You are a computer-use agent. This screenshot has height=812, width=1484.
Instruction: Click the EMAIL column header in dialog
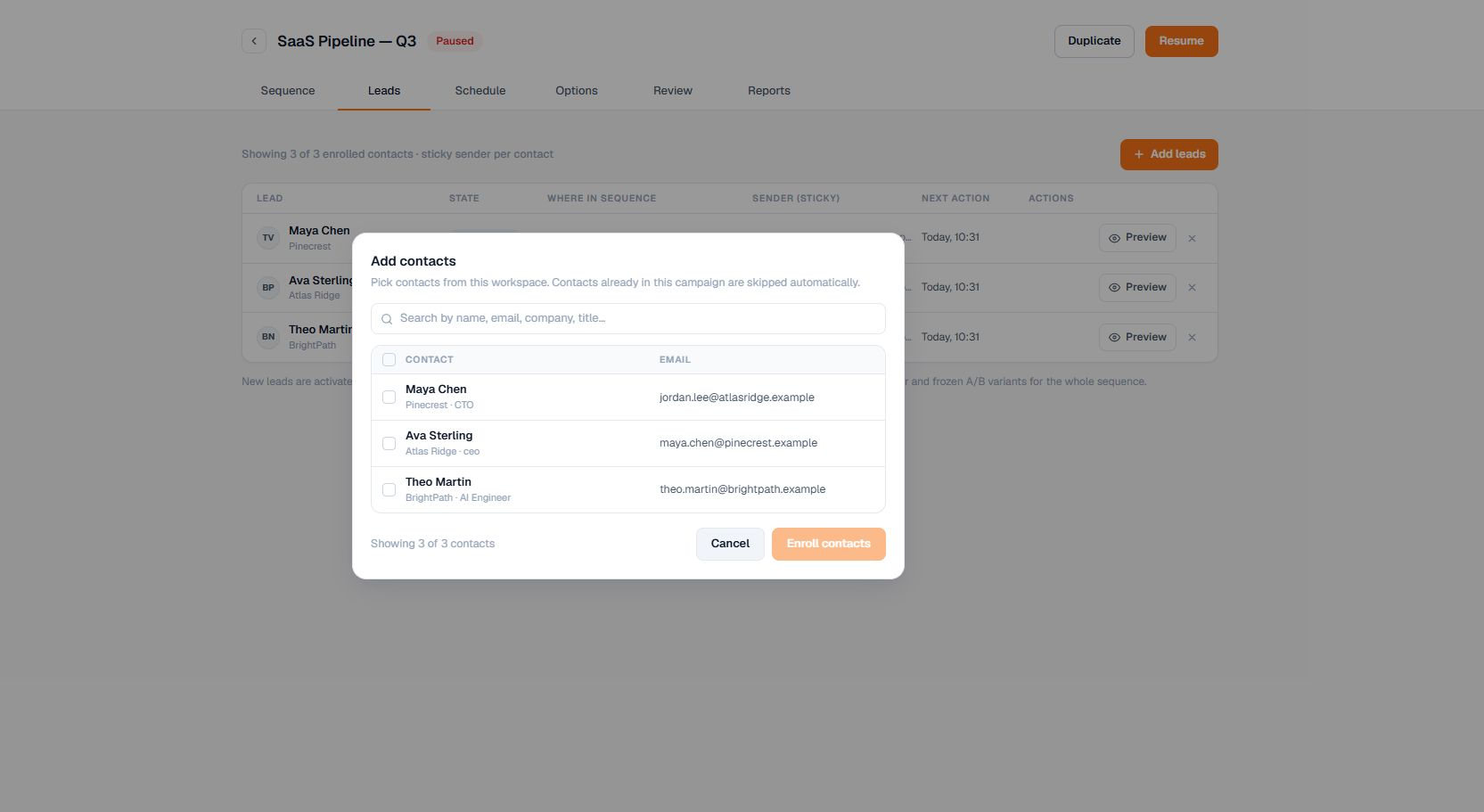coord(675,360)
